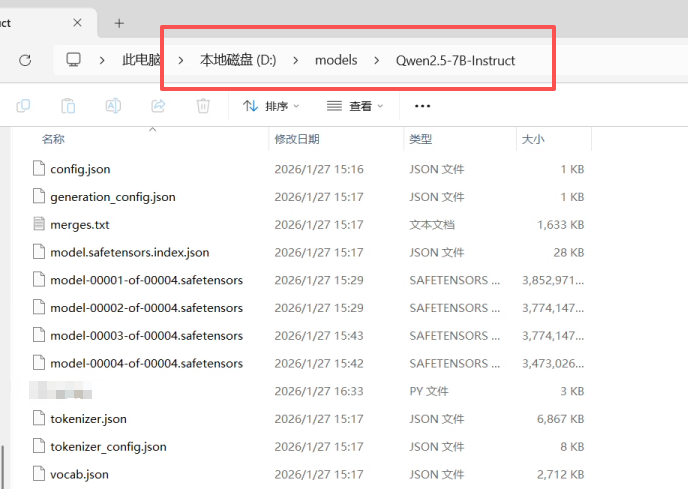Select model.safetensors.index.json

click(x=130, y=252)
